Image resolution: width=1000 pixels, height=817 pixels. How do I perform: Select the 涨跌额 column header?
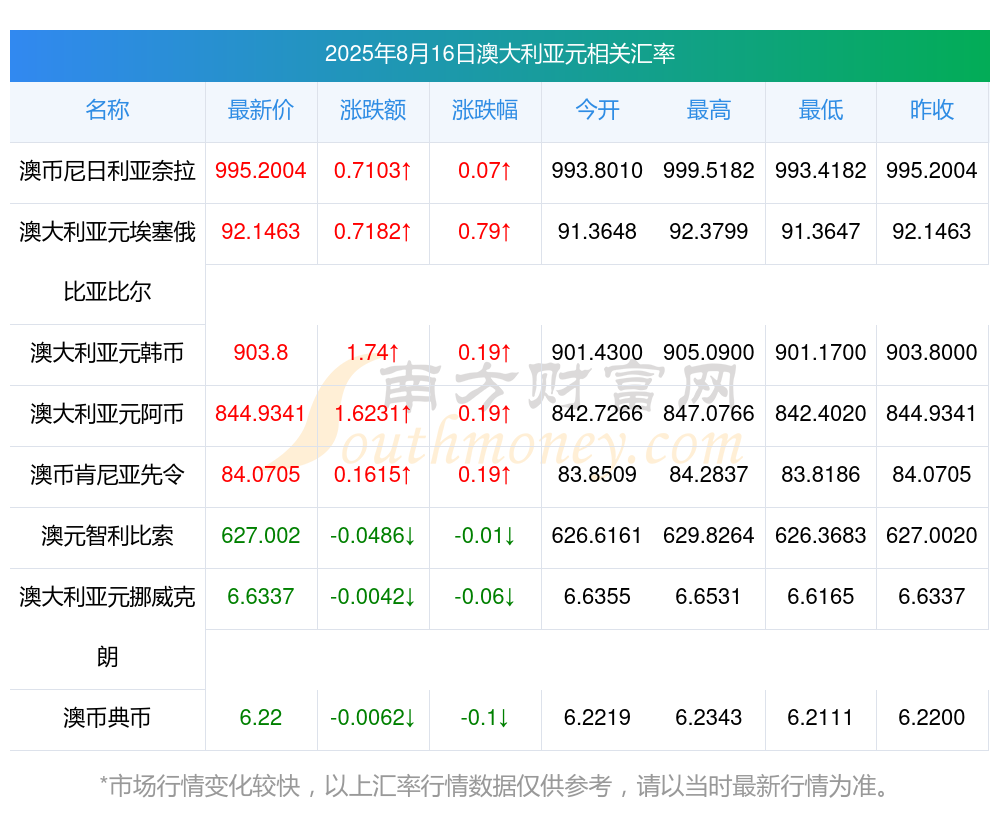tap(373, 110)
